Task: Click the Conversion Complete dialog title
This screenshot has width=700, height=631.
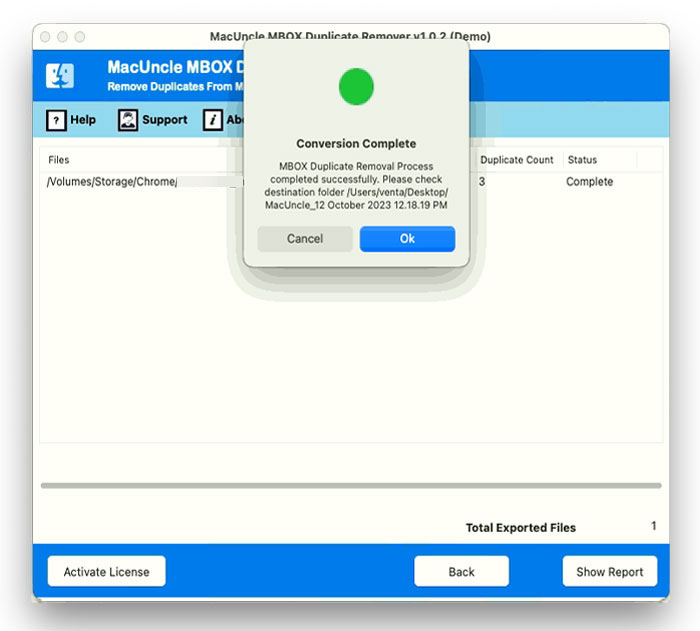Action: [x=356, y=144]
